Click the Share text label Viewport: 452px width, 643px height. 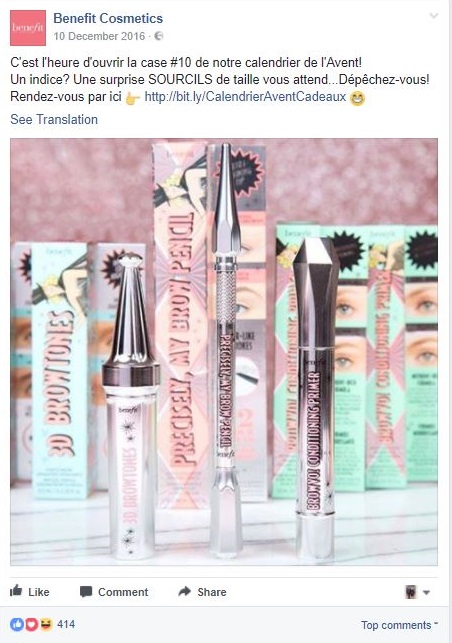pyautogui.click(x=212, y=592)
